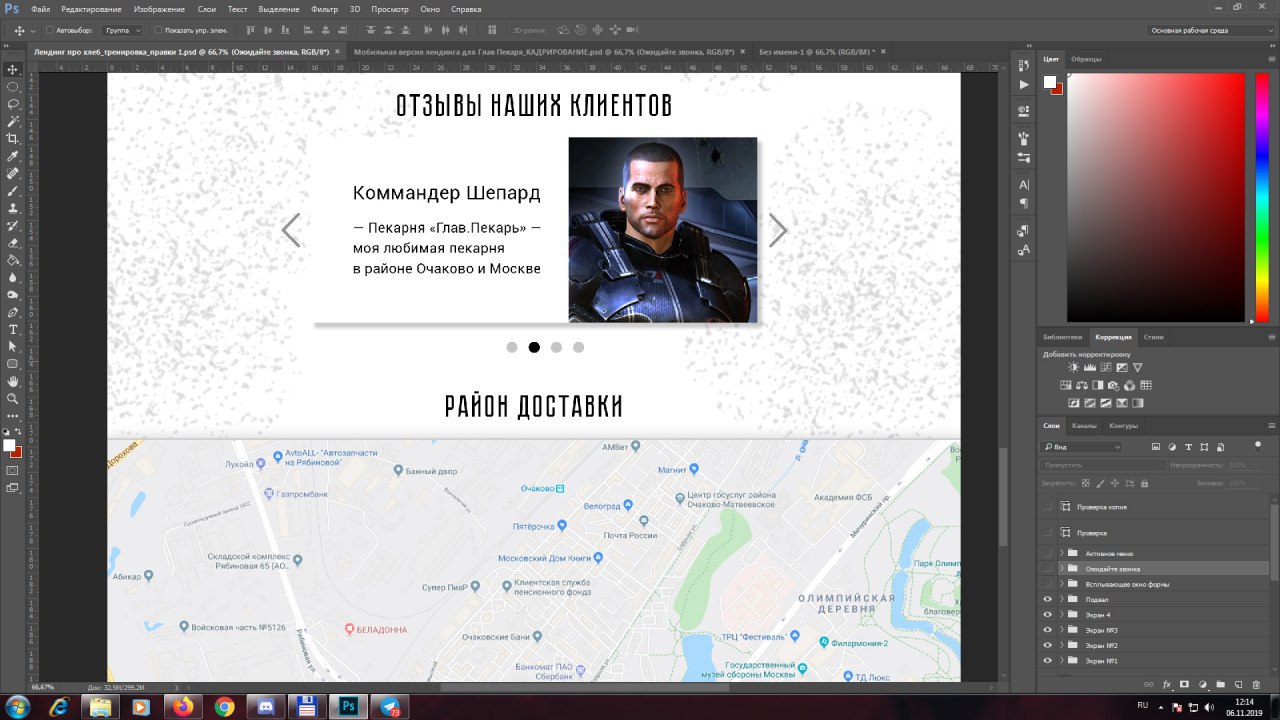1280x720 pixels.
Task: Create new group folder icon
Action: [1220, 685]
